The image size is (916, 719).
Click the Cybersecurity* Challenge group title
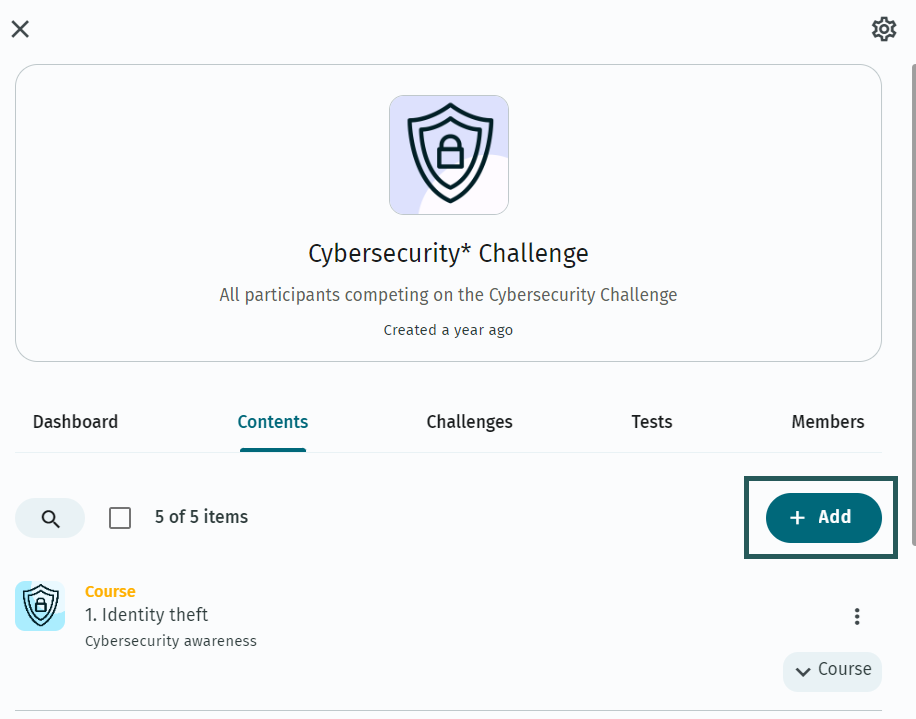(449, 253)
